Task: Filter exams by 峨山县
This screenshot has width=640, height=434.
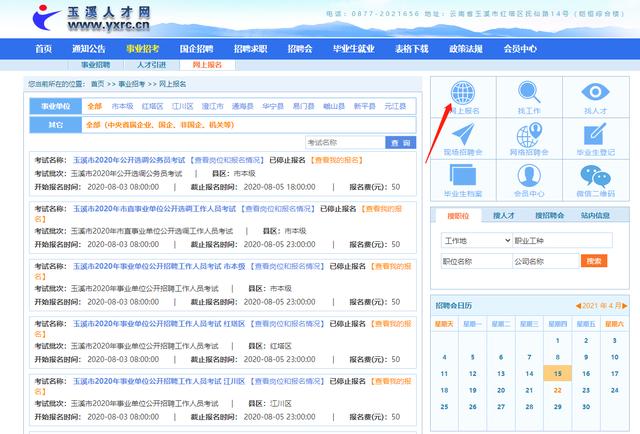Action: tap(334, 106)
